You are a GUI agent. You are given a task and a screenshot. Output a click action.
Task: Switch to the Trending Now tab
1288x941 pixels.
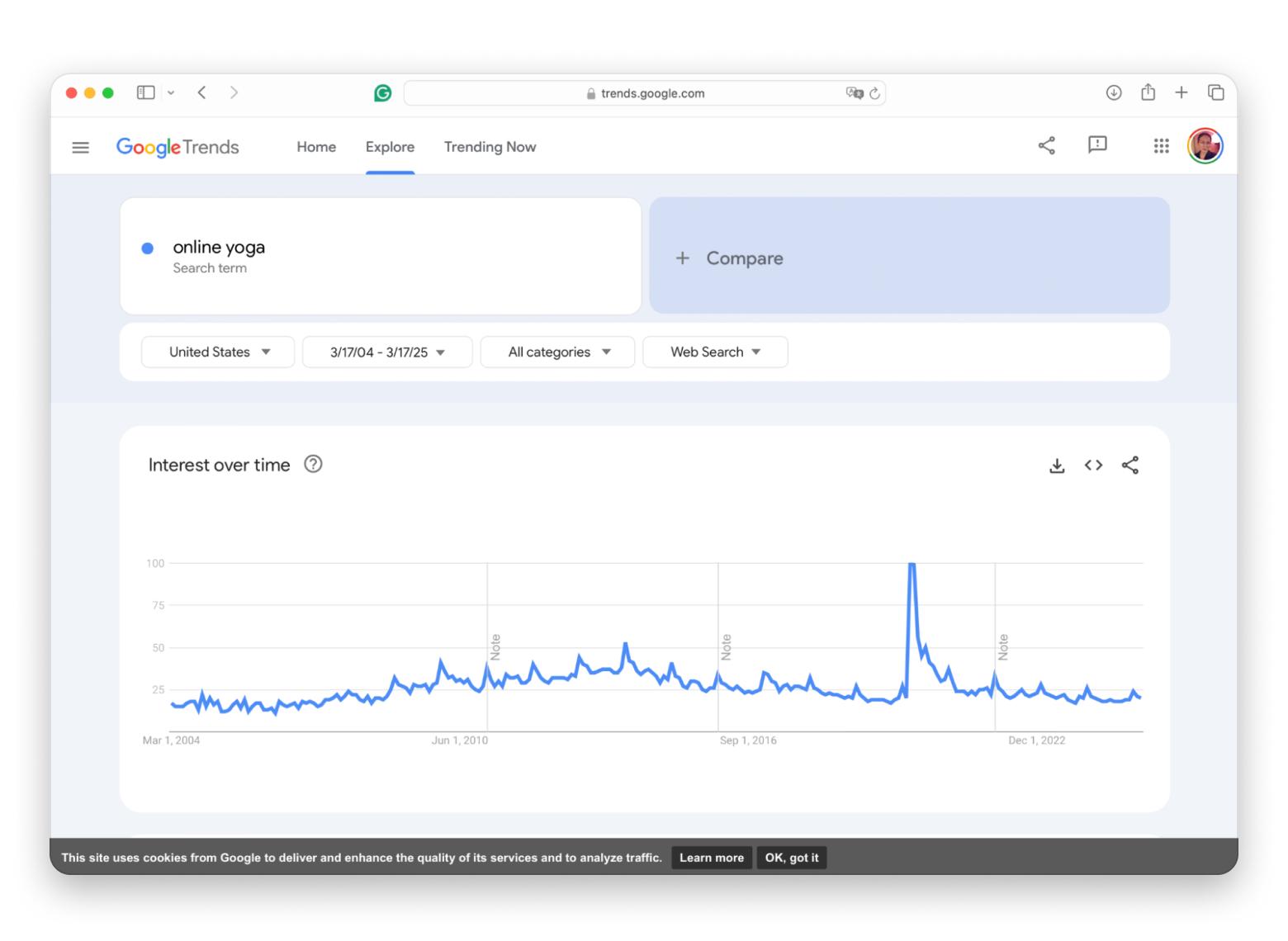pos(490,147)
